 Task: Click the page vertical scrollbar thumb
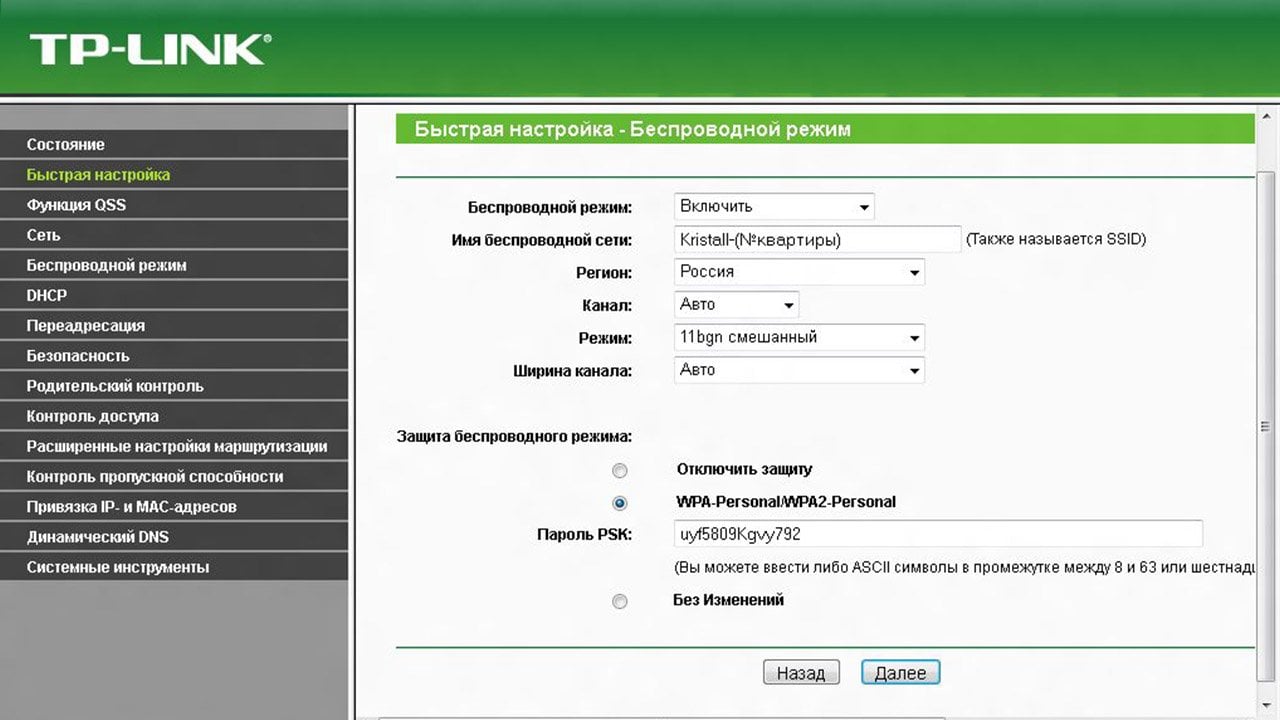click(1266, 426)
